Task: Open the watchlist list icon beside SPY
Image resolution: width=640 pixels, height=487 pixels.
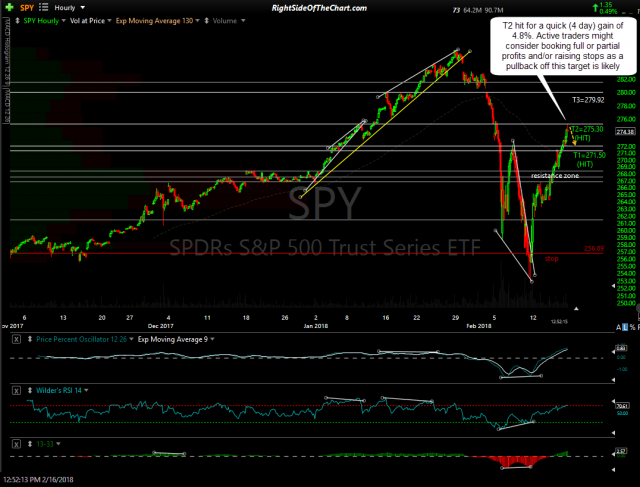Action: [x=43, y=7]
